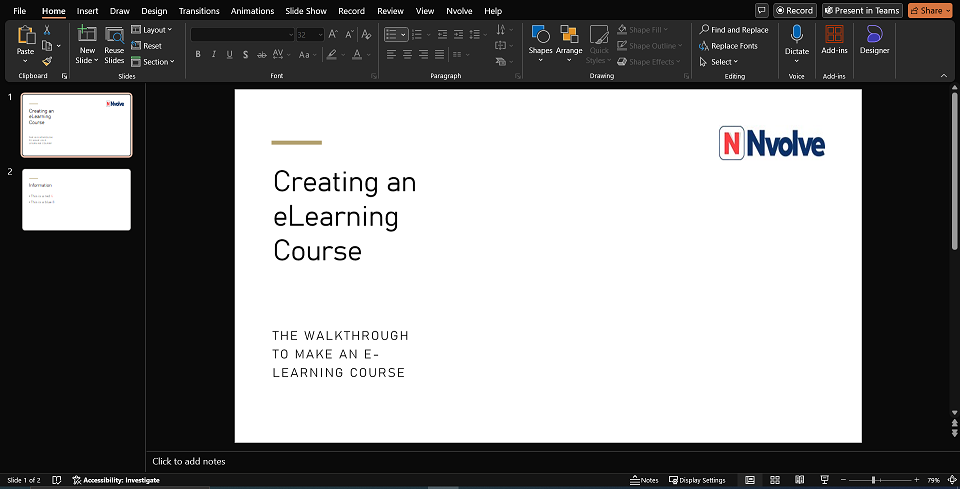The width and height of the screenshot is (960, 489).
Task: Switch to the Slide Show tab
Action: pos(306,10)
